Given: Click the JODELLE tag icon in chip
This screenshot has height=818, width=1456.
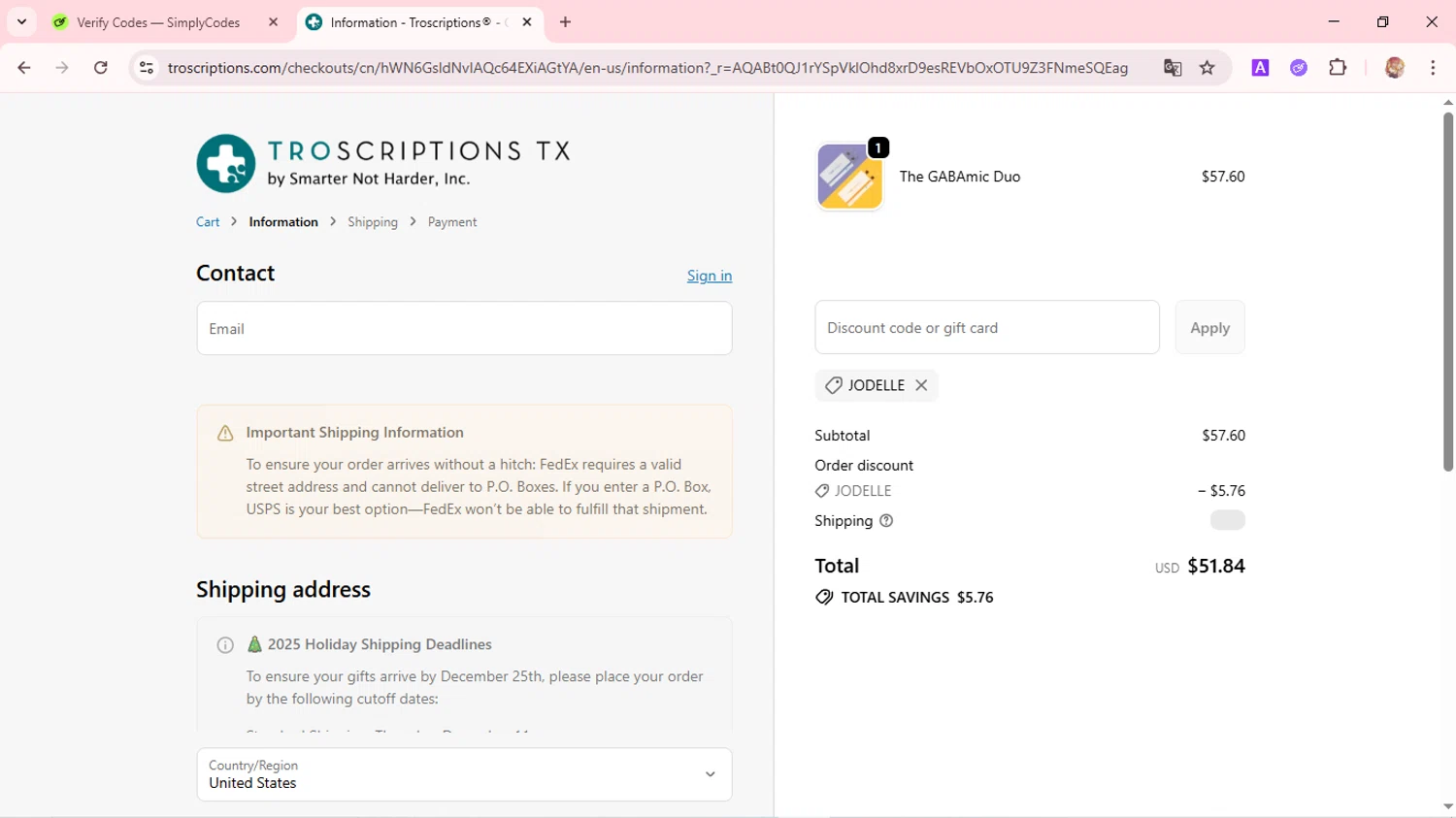Looking at the screenshot, I should click(x=833, y=385).
